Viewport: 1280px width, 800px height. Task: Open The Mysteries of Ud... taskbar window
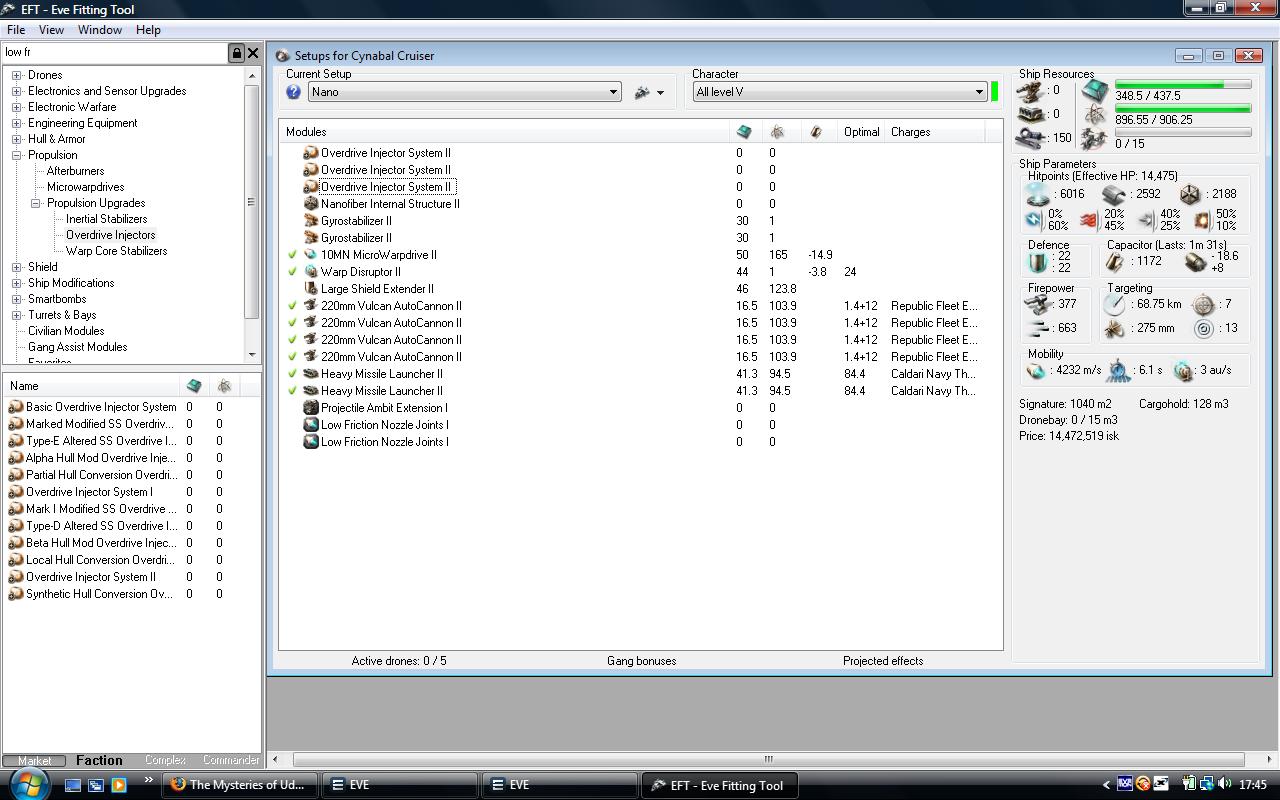[x=240, y=785]
